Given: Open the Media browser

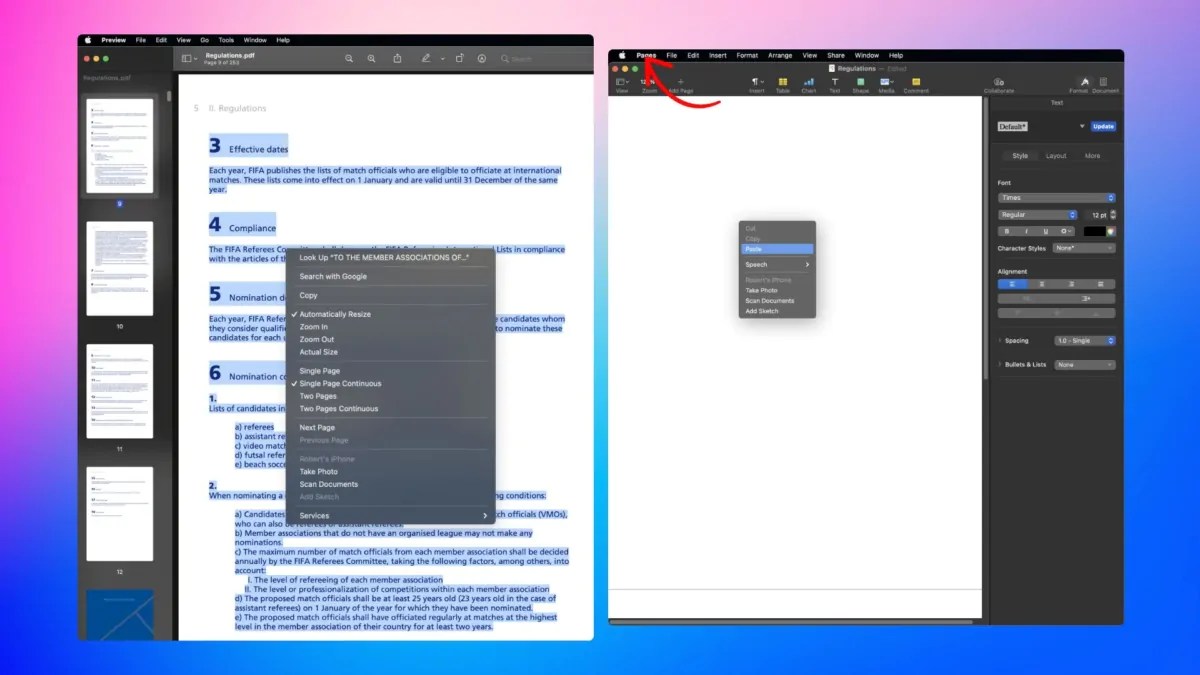Looking at the screenshot, I should (x=885, y=82).
